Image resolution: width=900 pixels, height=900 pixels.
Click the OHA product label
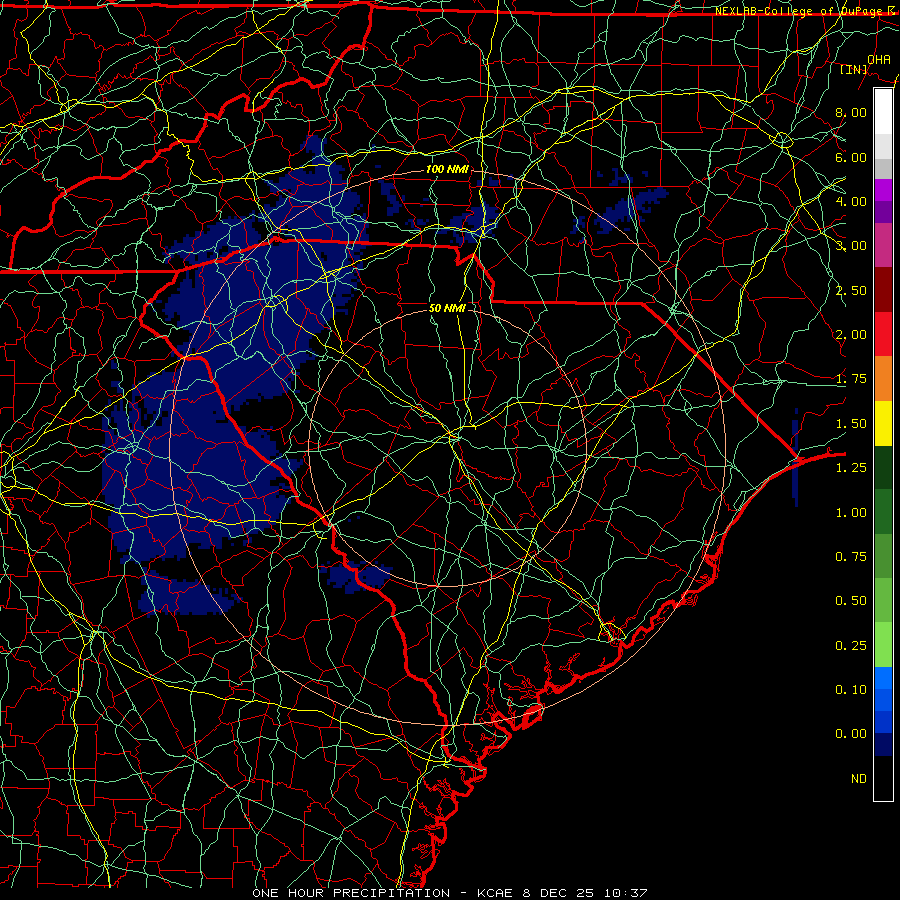tap(879, 59)
